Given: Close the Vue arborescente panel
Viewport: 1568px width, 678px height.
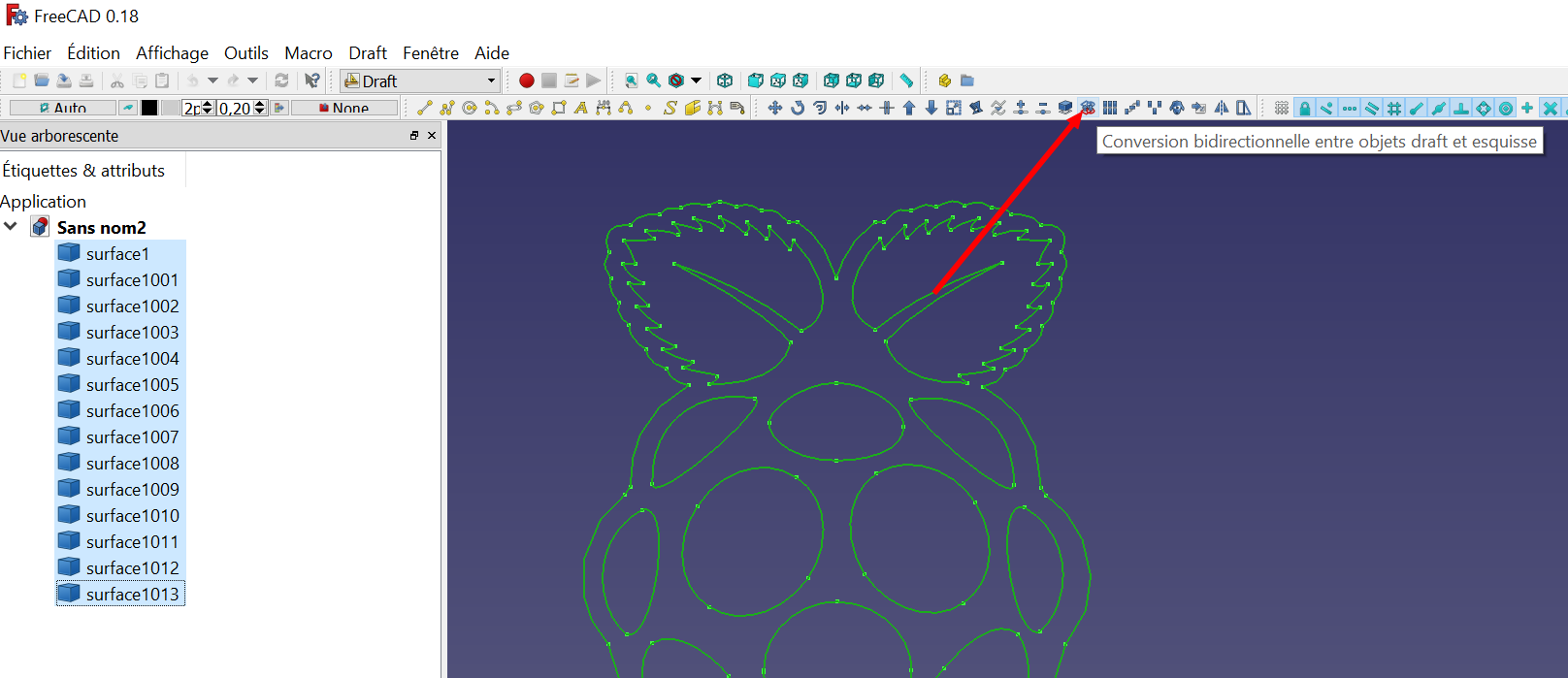Looking at the screenshot, I should pyautogui.click(x=432, y=136).
